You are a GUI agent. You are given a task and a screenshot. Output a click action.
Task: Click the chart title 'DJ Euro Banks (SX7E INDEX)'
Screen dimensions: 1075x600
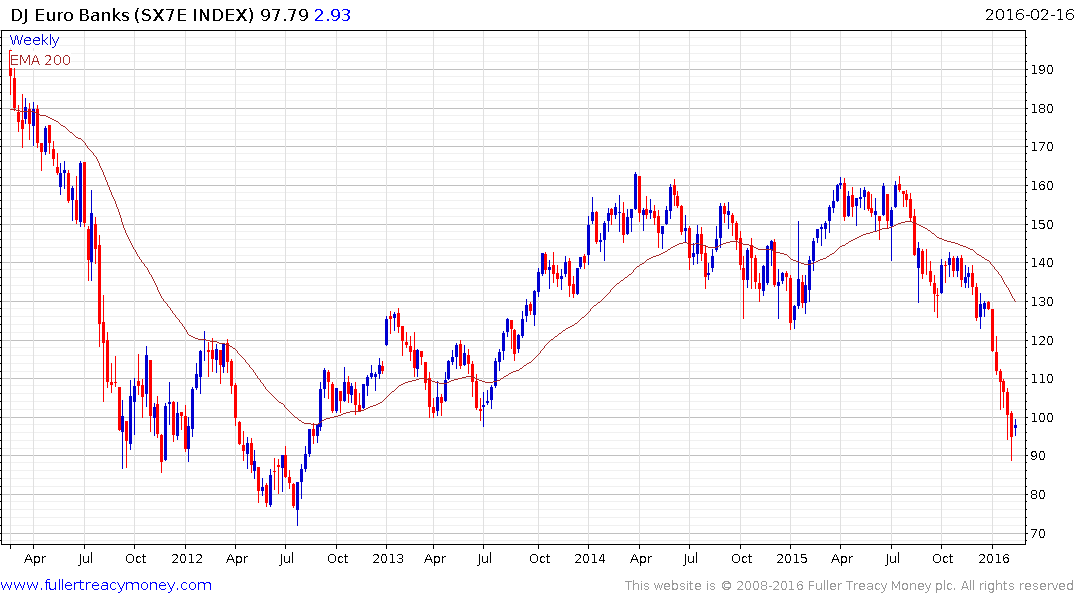click(132, 14)
